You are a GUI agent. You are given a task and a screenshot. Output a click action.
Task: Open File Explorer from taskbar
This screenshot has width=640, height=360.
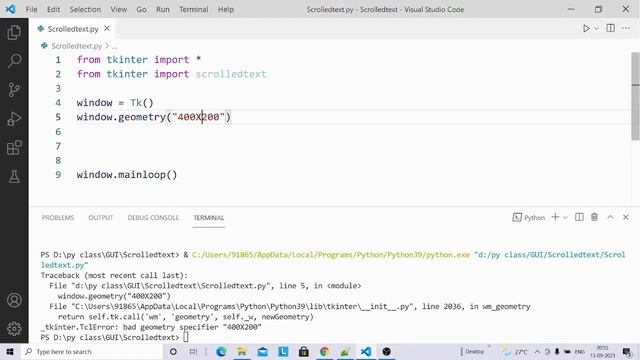pos(242,351)
